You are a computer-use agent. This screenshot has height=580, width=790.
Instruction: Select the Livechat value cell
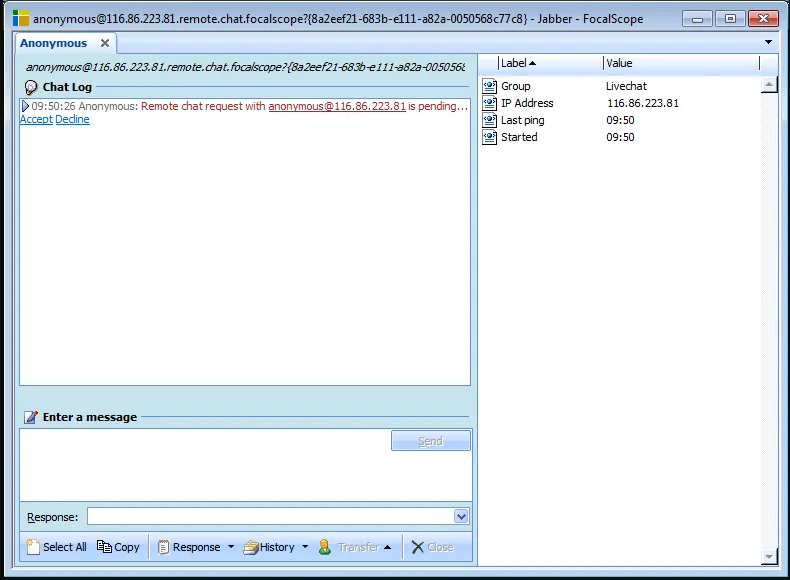tap(626, 86)
